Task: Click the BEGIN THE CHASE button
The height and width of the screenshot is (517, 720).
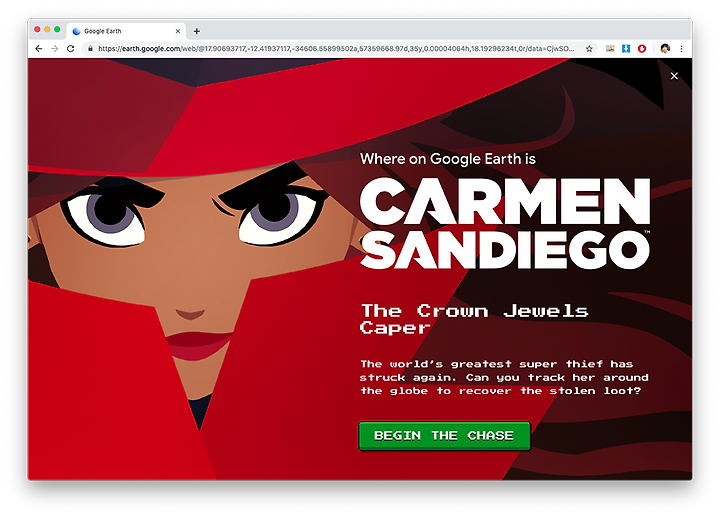Action: (444, 436)
